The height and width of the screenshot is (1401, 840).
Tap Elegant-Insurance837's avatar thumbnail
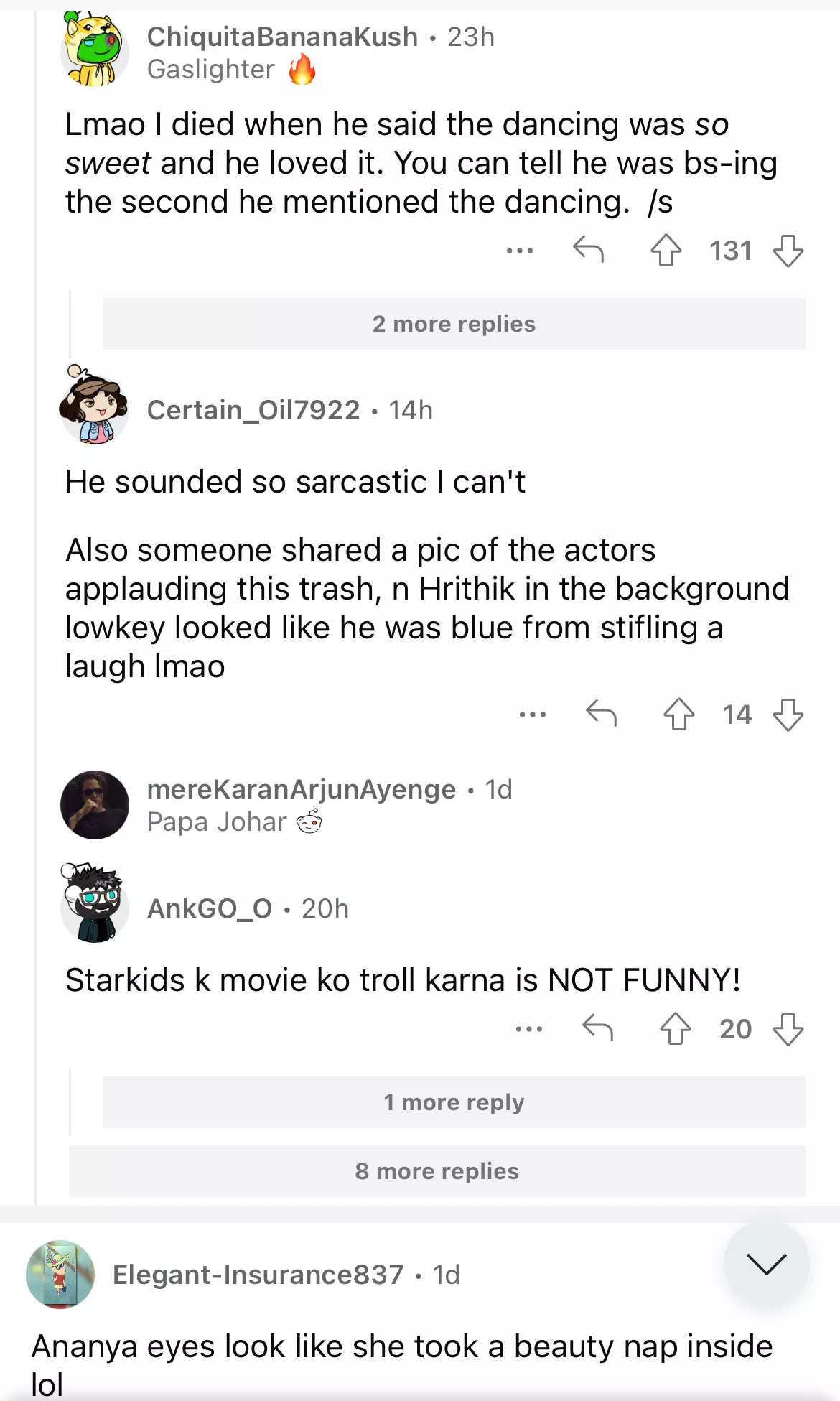tap(60, 1275)
